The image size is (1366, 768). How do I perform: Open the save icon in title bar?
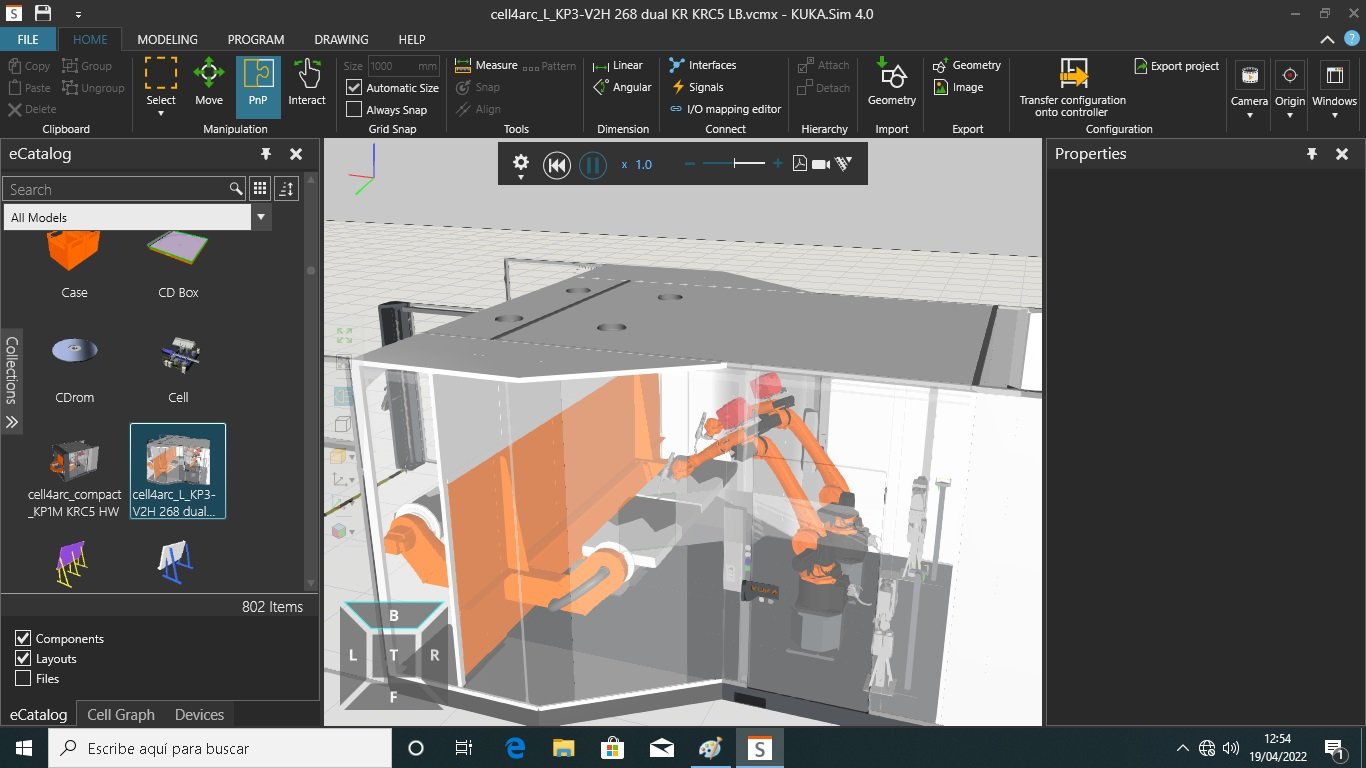pyautogui.click(x=43, y=13)
